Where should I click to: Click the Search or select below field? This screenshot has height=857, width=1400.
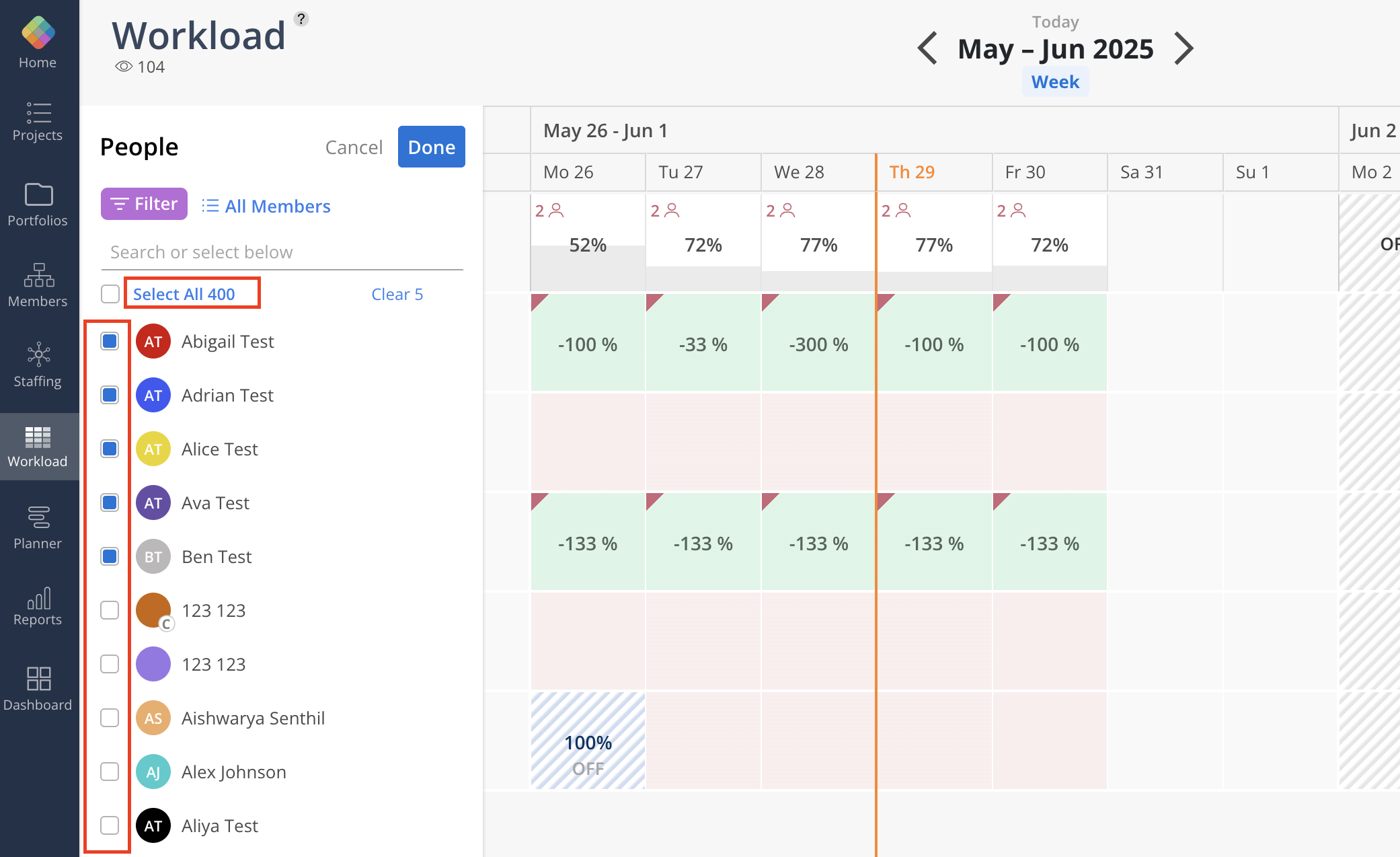pyautogui.click(x=282, y=252)
